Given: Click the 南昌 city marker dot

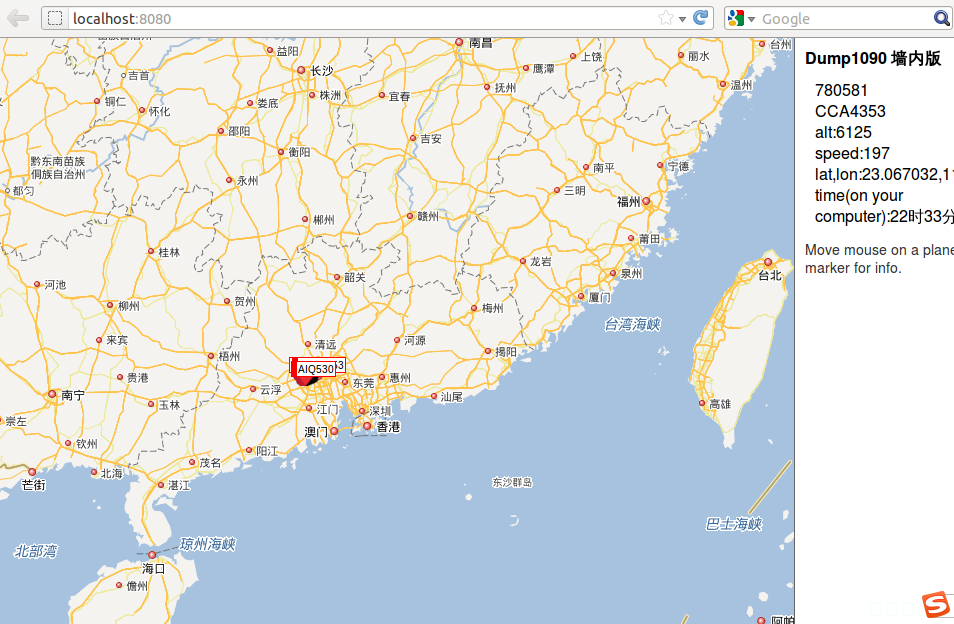Looking at the screenshot, I should click(459, 42).
